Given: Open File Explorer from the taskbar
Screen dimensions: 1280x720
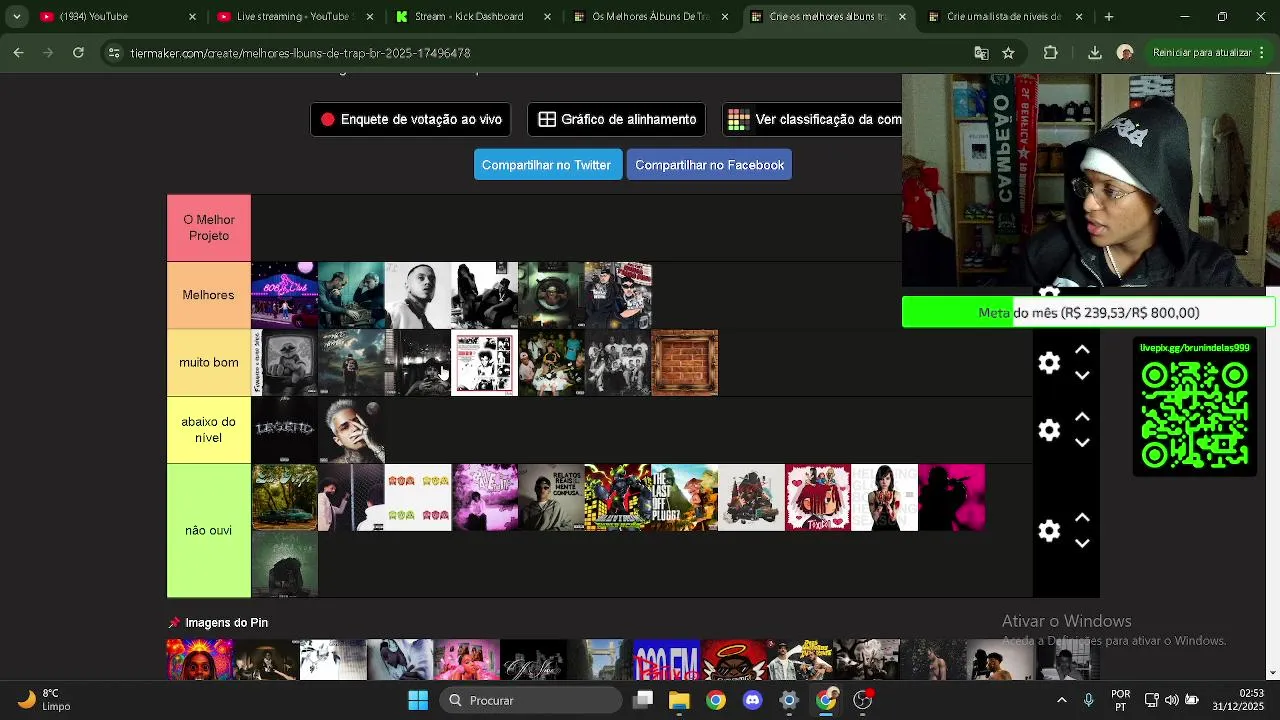Looking at the screenshot, I should point(679,700).
